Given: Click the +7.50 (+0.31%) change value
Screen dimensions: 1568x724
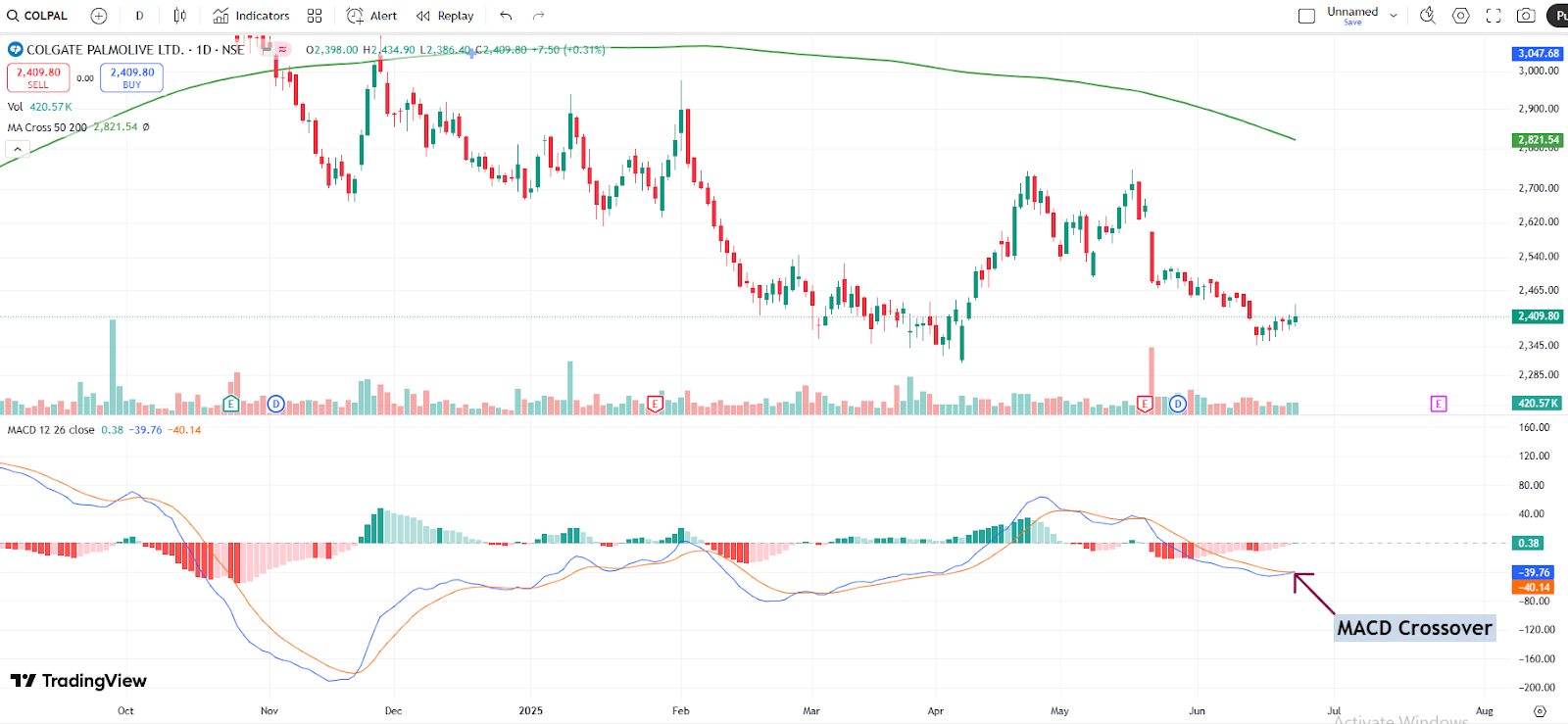Looking at the screenshot, I should click(568, 50).
